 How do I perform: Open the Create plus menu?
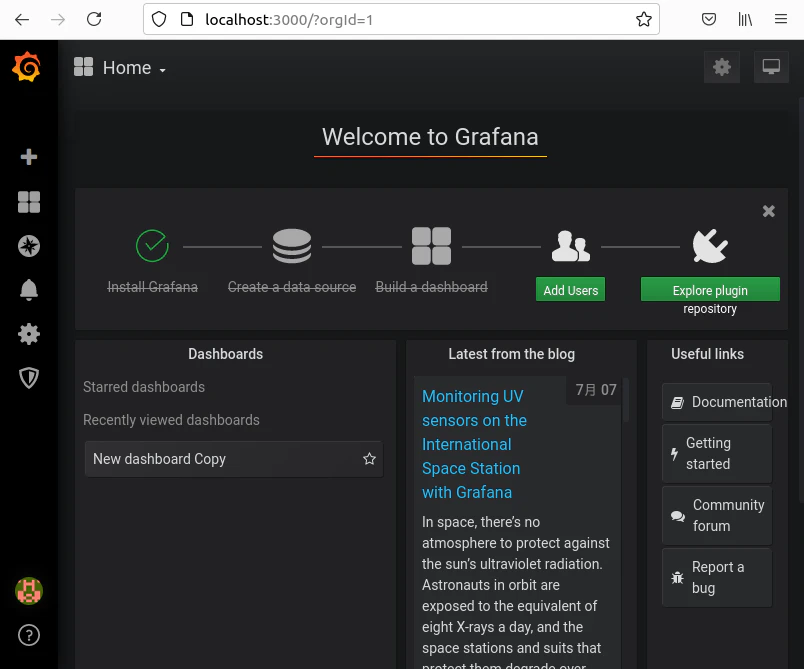[x=29, y=157]
